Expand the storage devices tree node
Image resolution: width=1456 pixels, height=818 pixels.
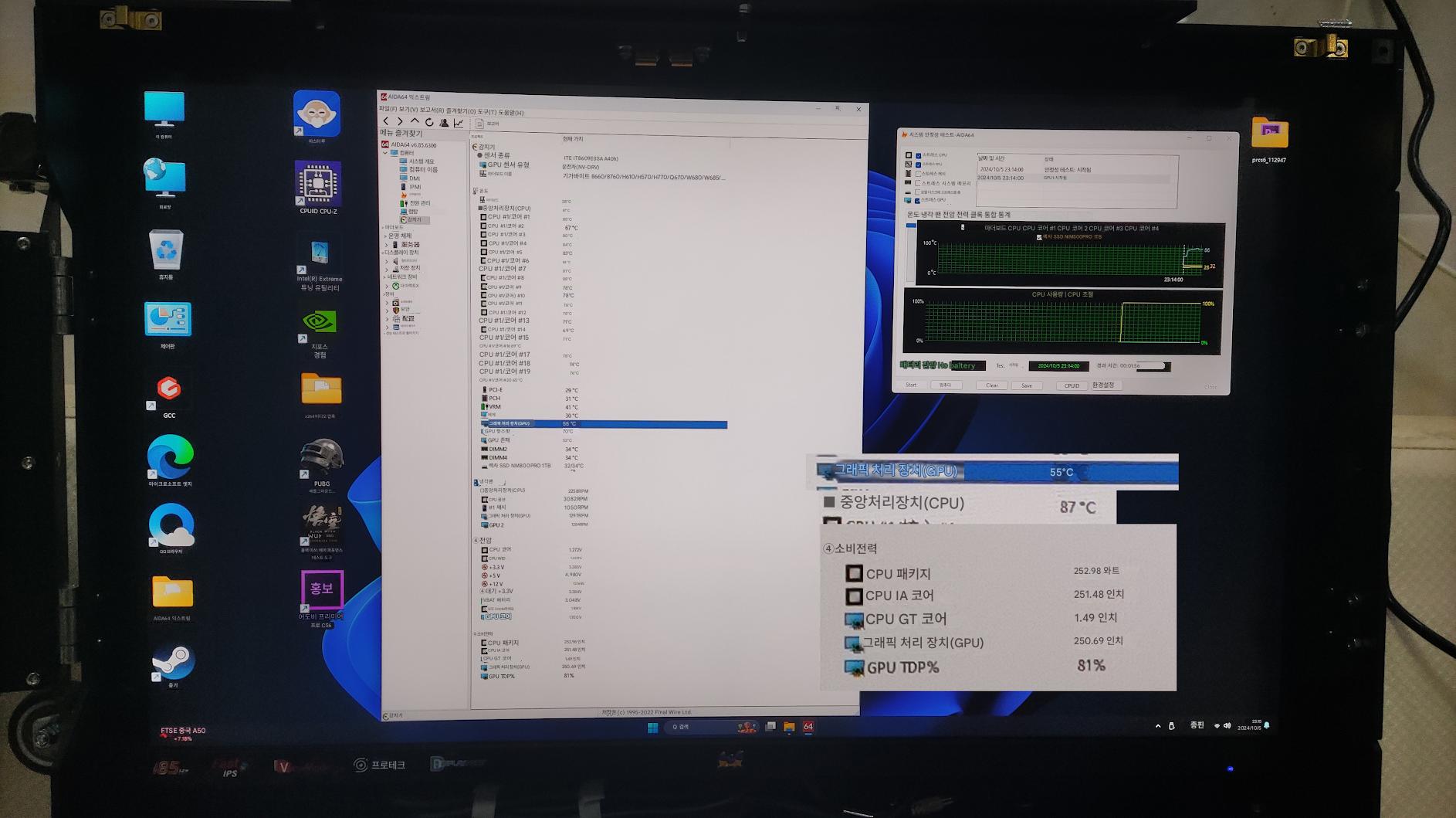coord(387,269)
